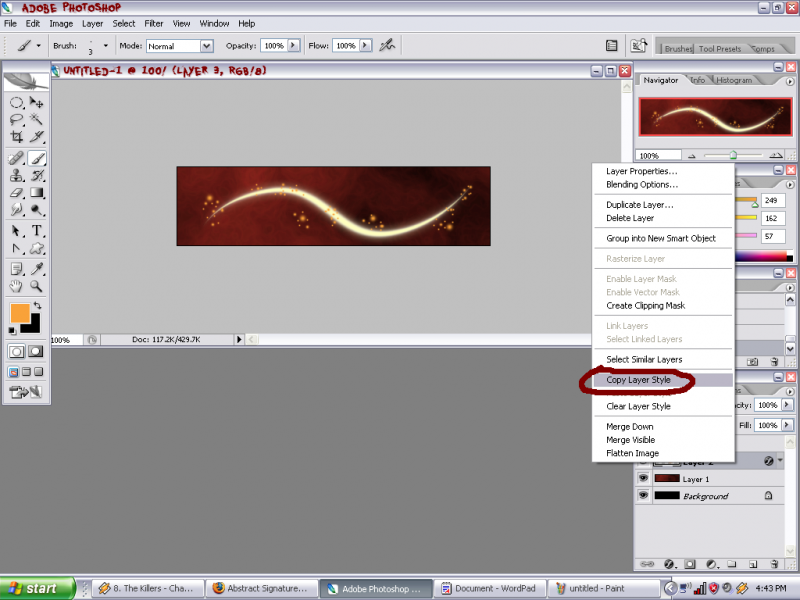The height and width of the screenshot is (600, 800).
Task: Edit in ImageReady button
Action: pos(27,392)
